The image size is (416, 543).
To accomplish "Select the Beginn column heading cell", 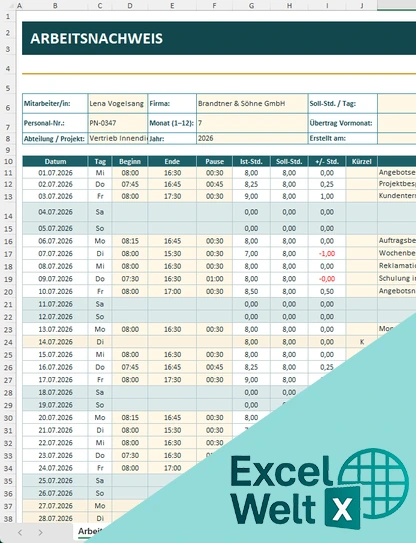I will point(130,161).
